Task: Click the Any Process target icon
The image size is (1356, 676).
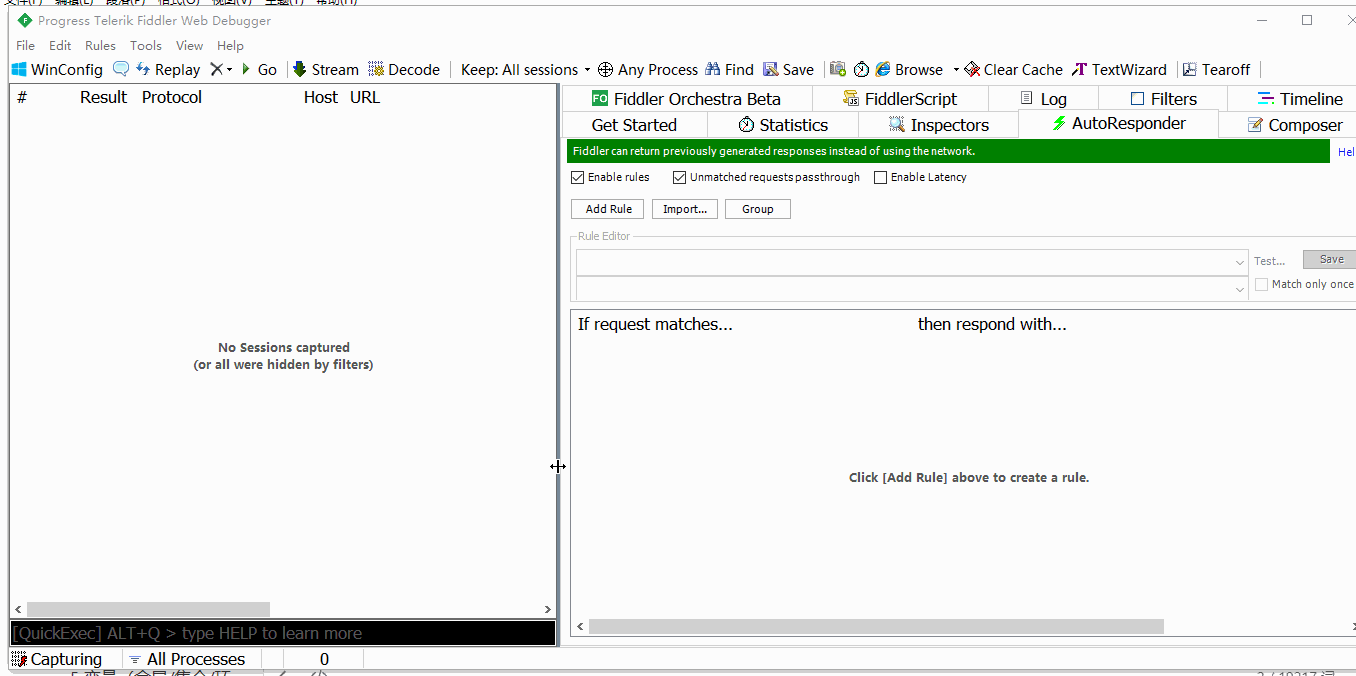Action: coord(605,70)
